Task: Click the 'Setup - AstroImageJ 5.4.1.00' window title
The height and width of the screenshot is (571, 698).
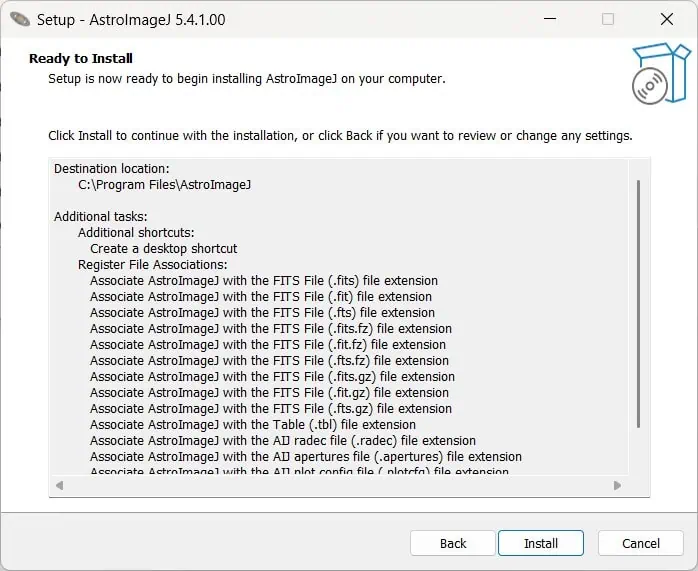Action: point(131,20)
